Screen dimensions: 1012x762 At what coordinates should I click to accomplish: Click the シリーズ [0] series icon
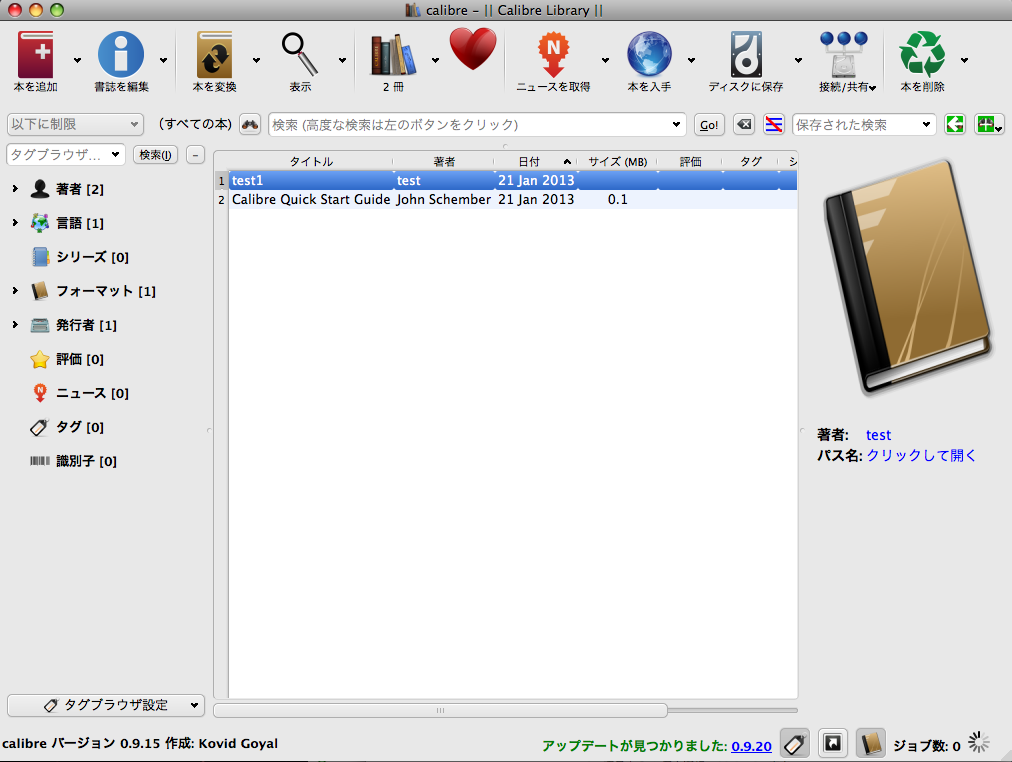click(x=41, y=257)
